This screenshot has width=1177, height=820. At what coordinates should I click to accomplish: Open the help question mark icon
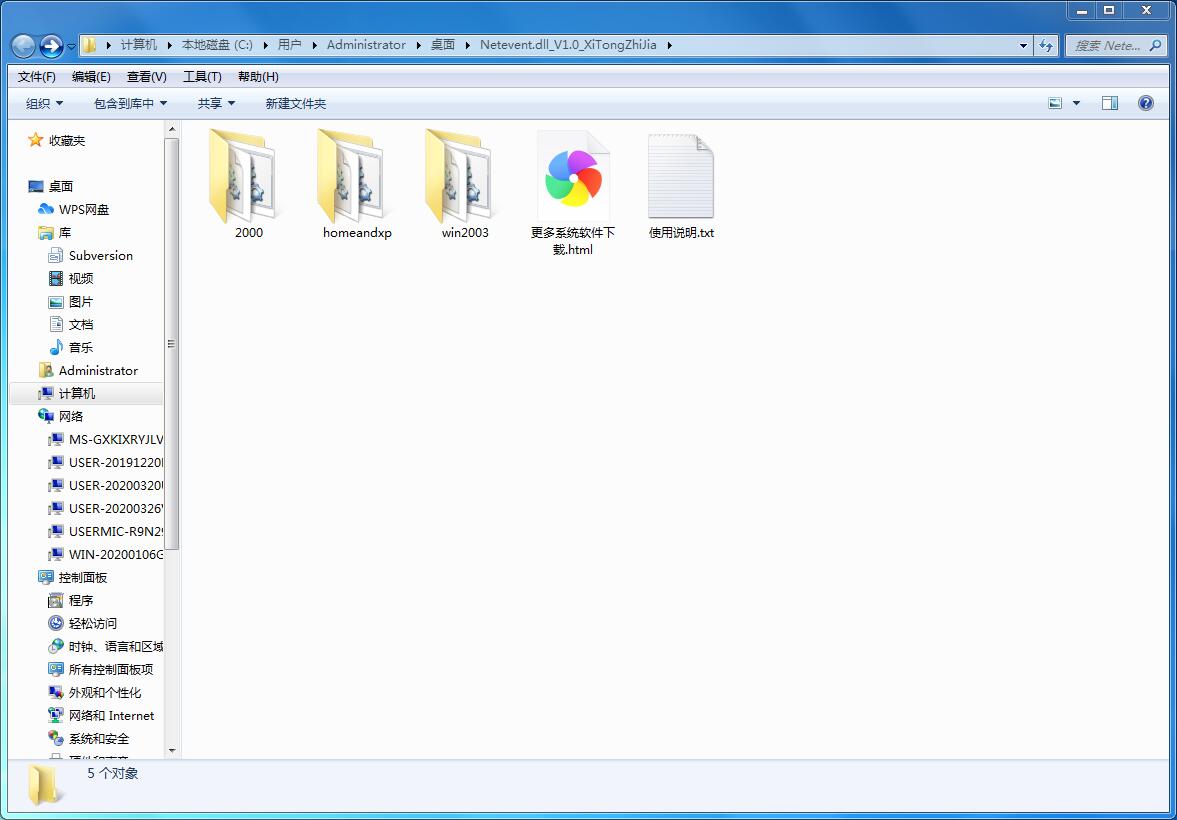tap(1145, 104)
